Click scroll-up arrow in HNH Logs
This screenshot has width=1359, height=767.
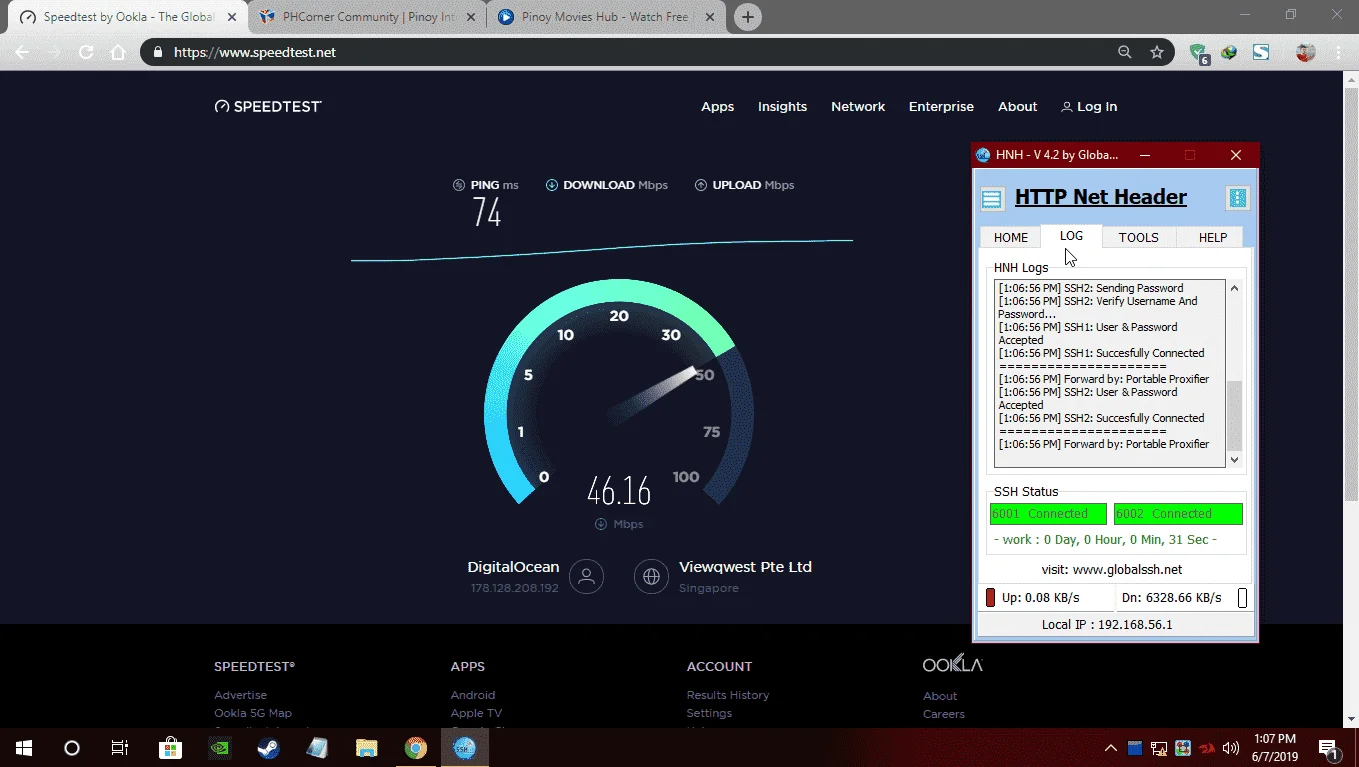[x=1234, y=289]
